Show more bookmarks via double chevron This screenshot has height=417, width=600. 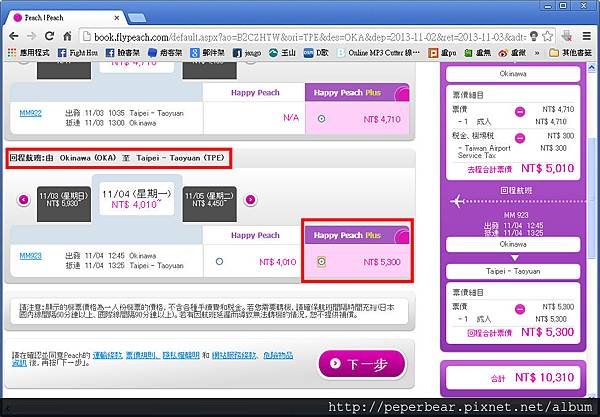coord(537,53)
